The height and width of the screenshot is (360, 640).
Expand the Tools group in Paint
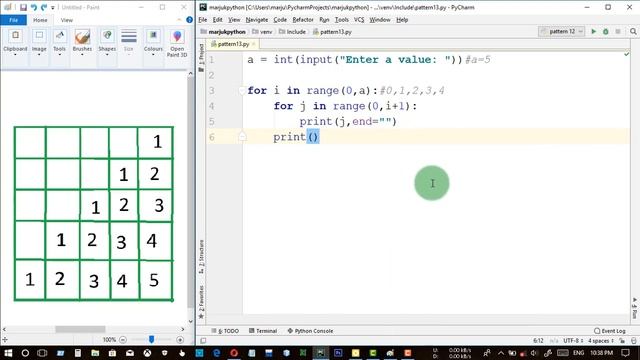click(x=60, y=42)
